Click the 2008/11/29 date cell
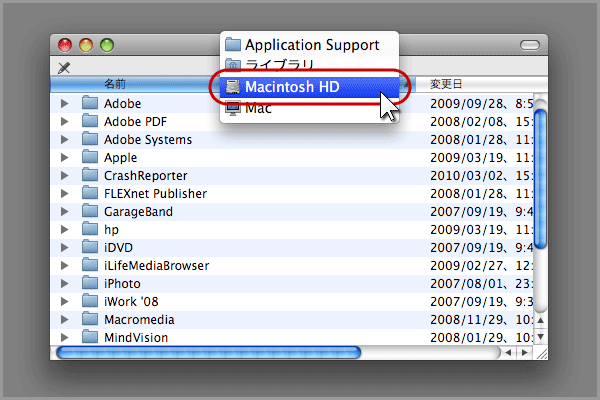 point(481,320)
